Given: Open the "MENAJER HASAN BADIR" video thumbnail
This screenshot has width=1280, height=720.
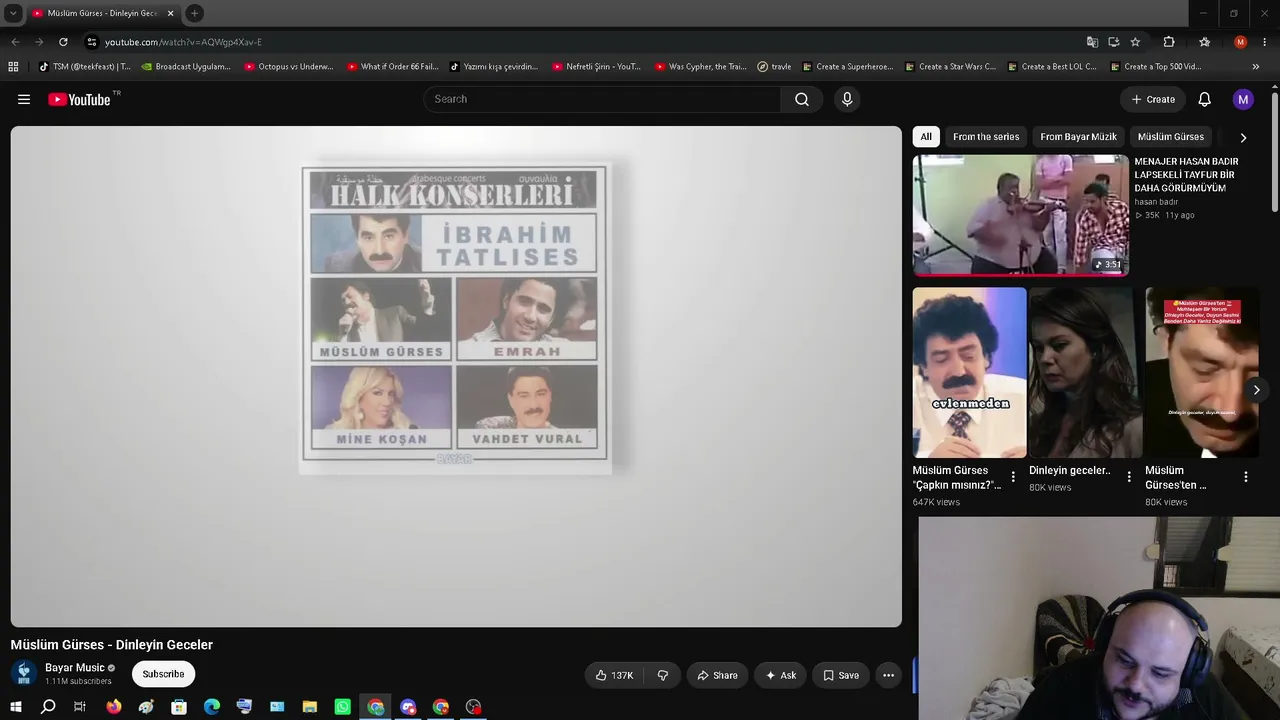Looking at the screenshot, I should tap(1021, 215).
